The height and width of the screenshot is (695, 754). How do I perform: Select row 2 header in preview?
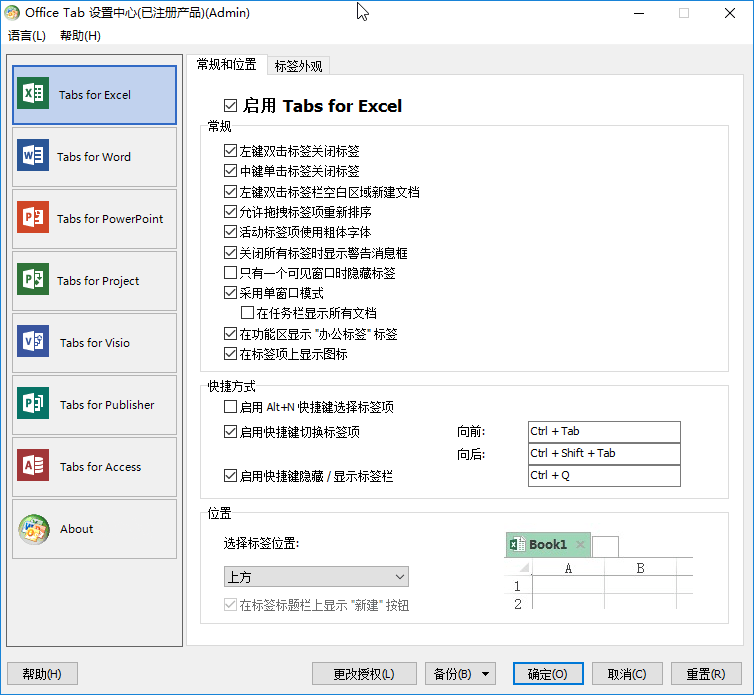(517, 604)
